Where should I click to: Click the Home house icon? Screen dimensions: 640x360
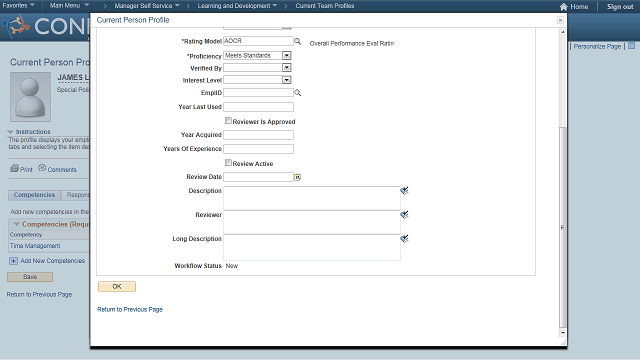[564, 7]
